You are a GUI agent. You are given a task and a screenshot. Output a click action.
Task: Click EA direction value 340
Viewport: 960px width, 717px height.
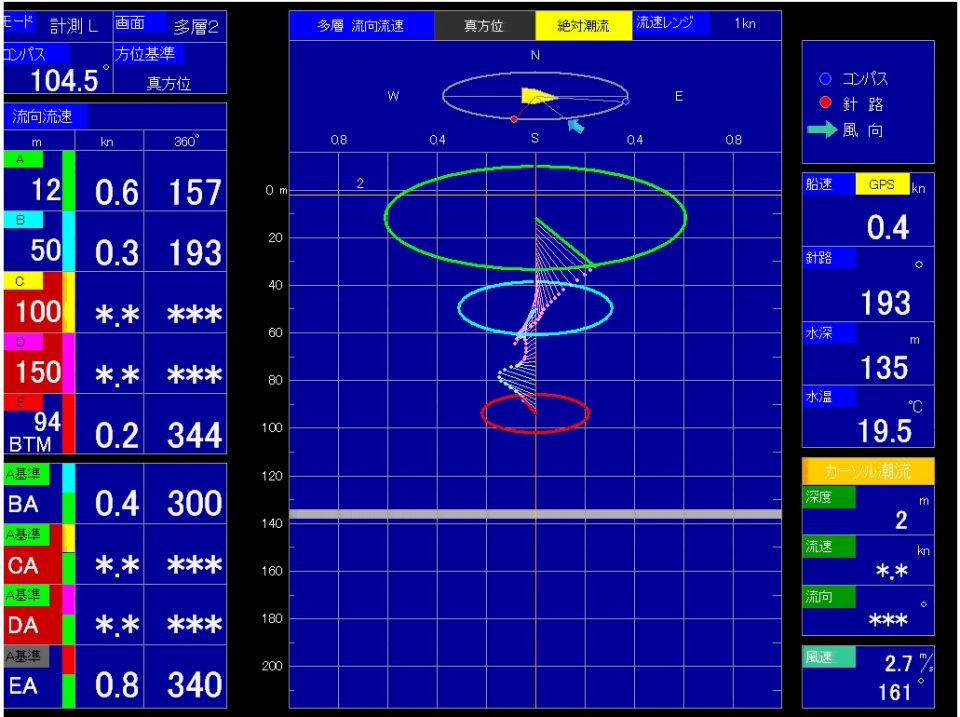[x=195, y=685]
